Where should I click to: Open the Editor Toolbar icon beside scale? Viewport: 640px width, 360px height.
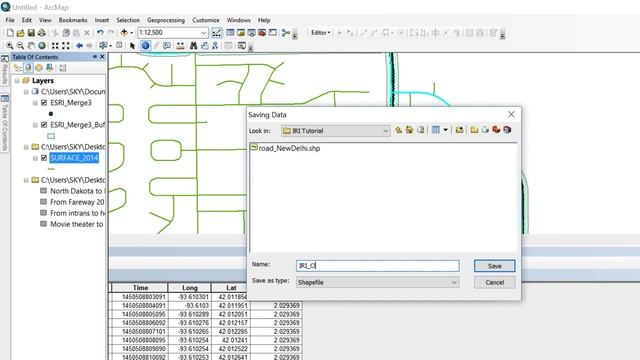pos(217,33)
